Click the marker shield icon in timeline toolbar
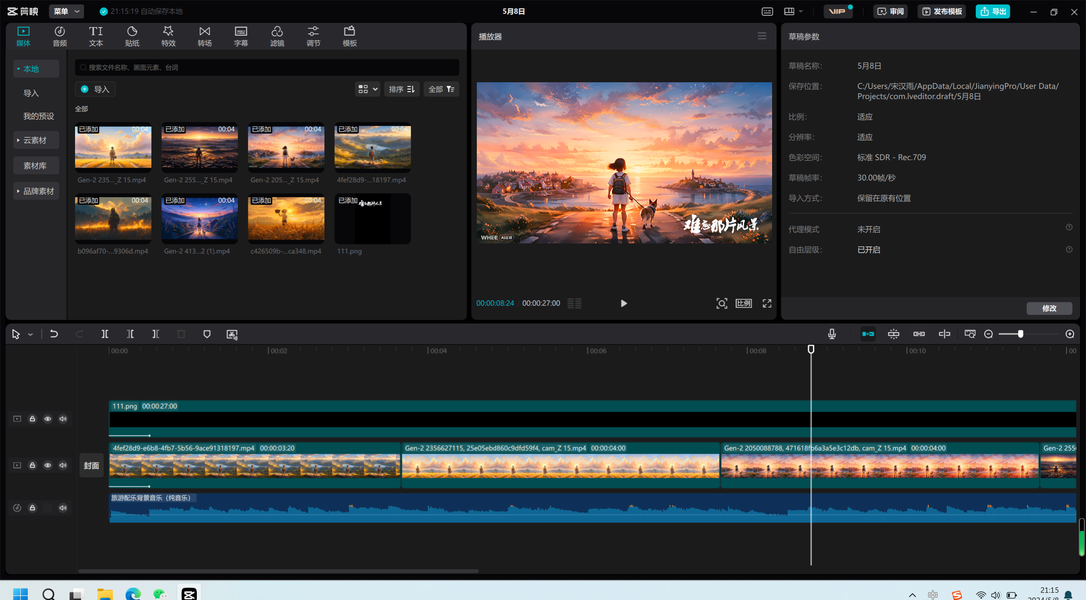The height and width of the screenshot is (600, 1086). 207,334
